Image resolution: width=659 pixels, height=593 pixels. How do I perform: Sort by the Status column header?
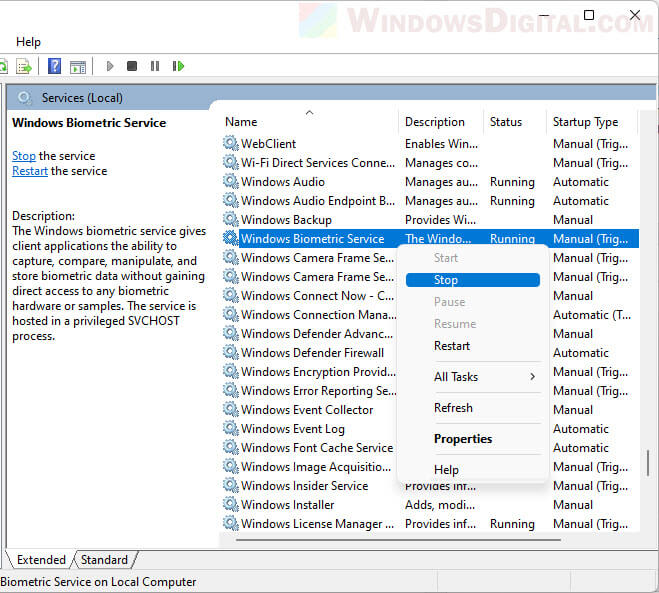514,122
